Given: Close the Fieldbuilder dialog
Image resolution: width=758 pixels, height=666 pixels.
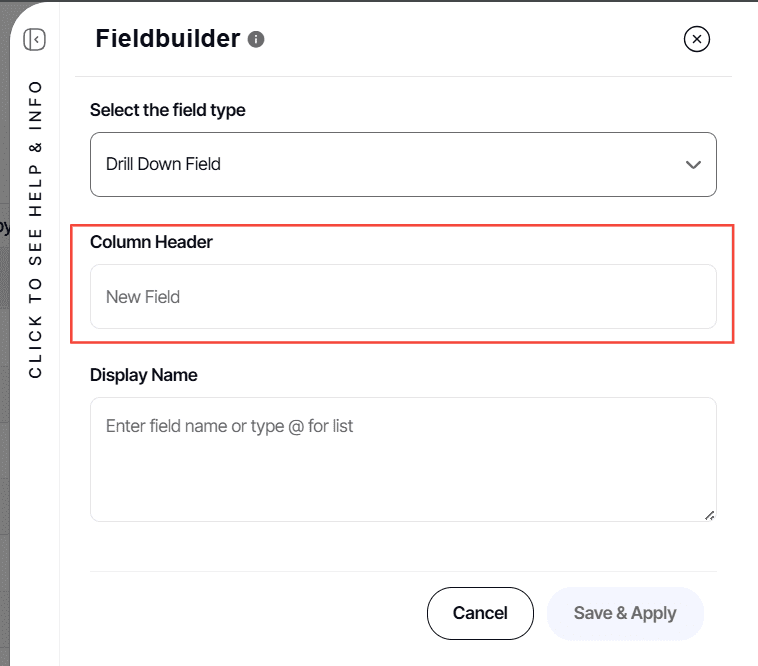Looking at the screenshot, I should pyautogui.click(x=697, y=39).
